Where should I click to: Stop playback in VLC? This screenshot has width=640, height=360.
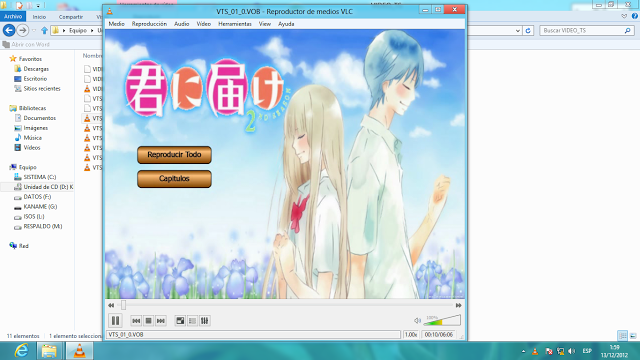click(x=149, y=321)
